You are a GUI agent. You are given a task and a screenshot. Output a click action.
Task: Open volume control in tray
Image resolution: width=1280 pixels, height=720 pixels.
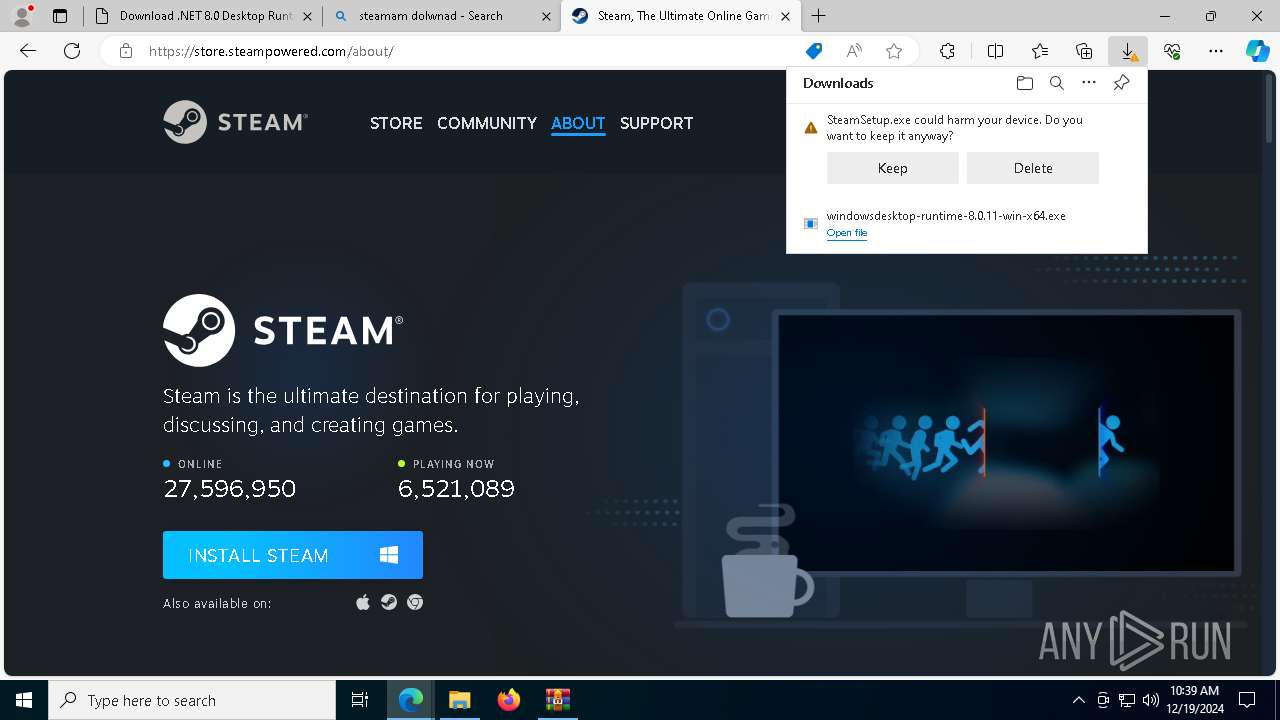(x=1151, y=700)
